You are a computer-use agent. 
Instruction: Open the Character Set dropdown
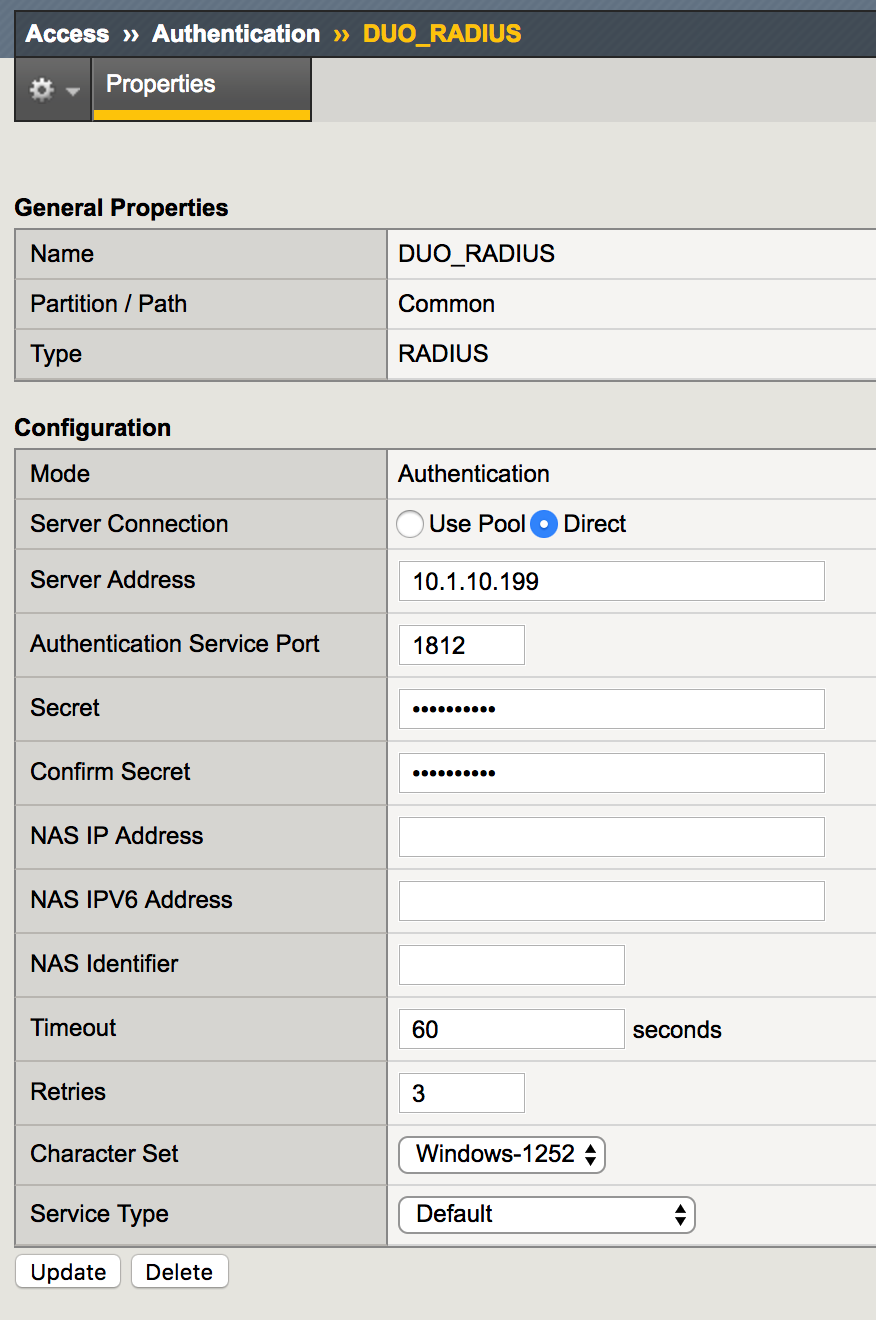click(x=502, y=1155)
